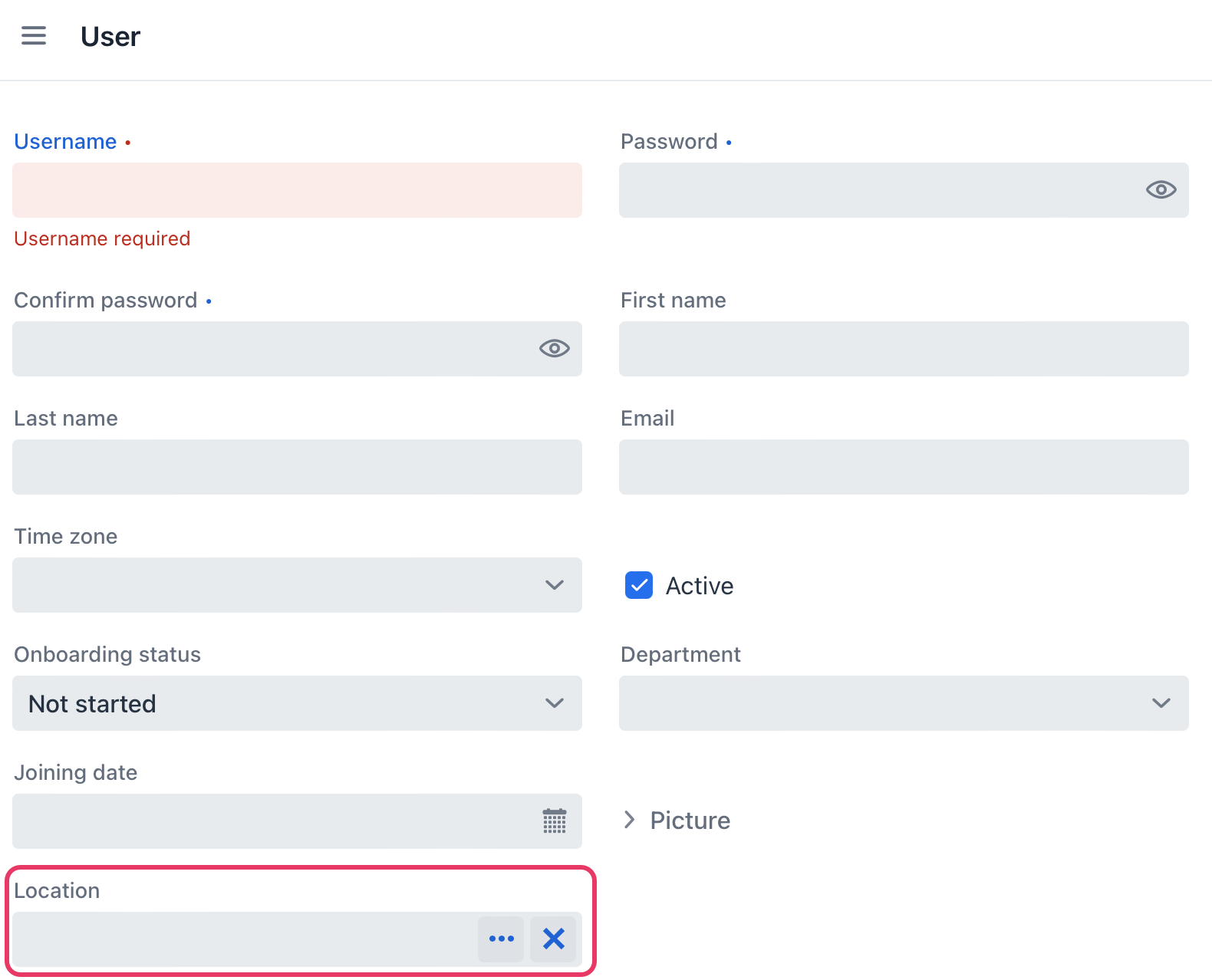1212x980 pixels.
Task: Show password with the eye icon
Action: (1161, 190)
